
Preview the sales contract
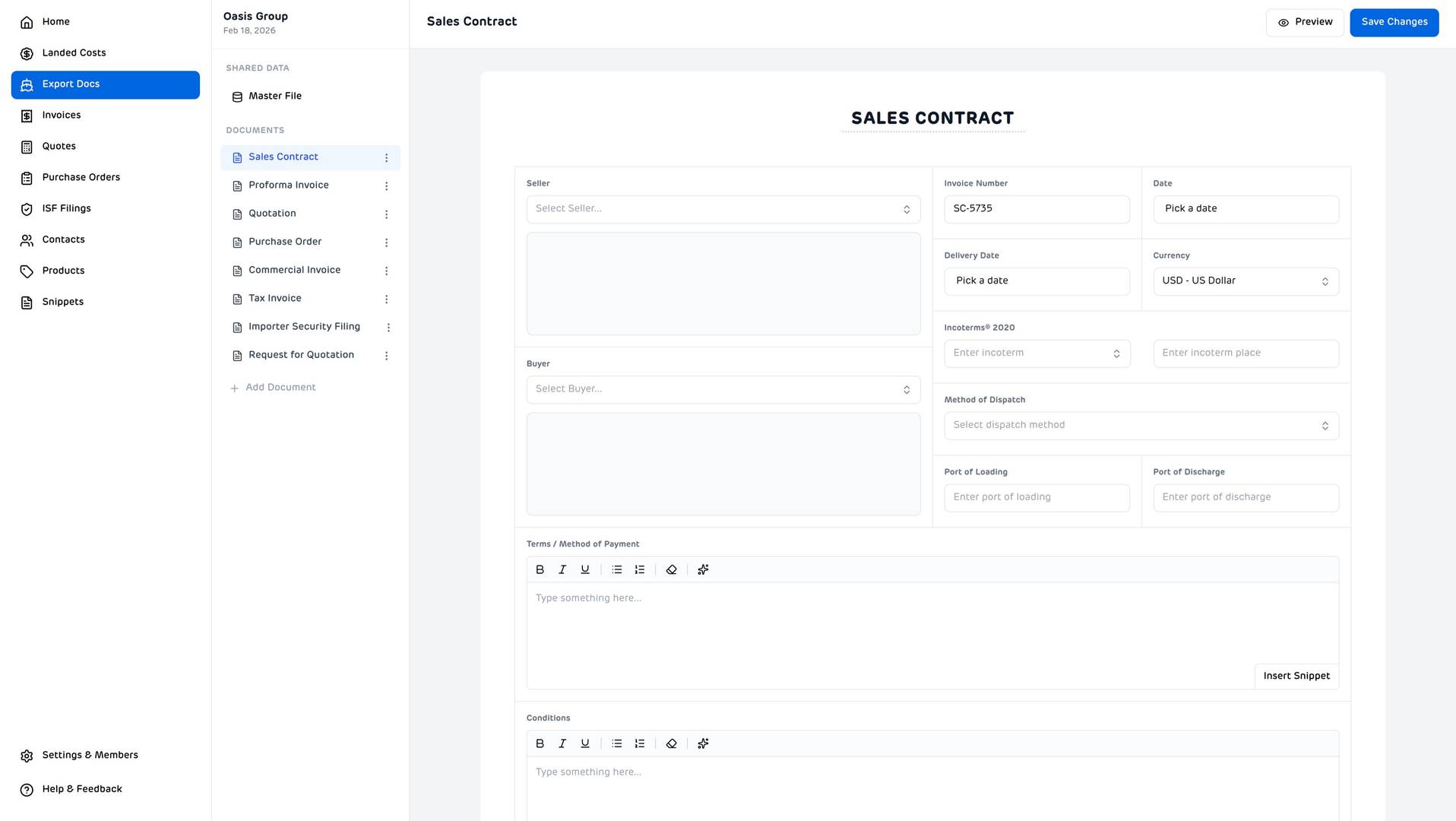(1304, 22)
